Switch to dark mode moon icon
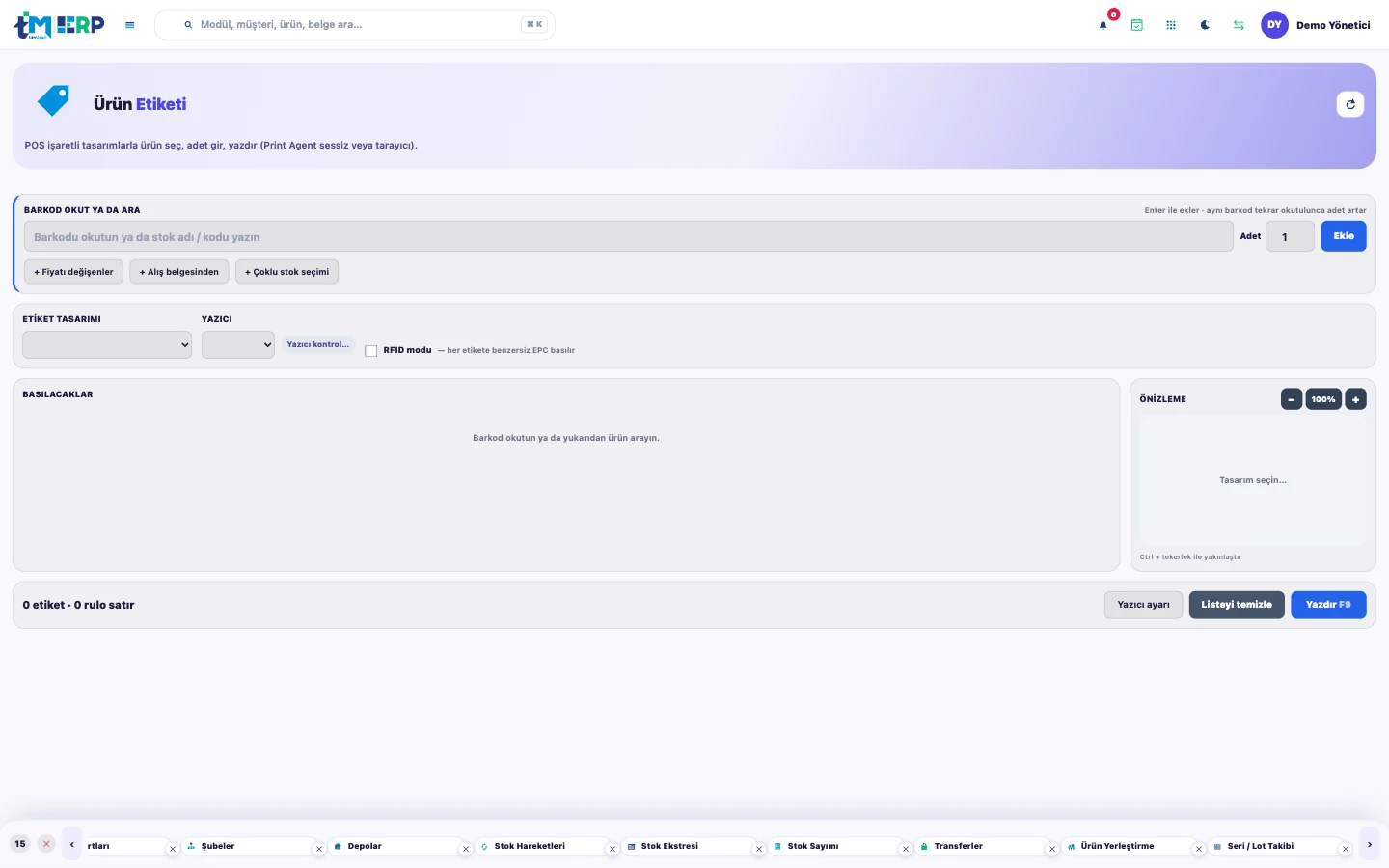 1205,25
